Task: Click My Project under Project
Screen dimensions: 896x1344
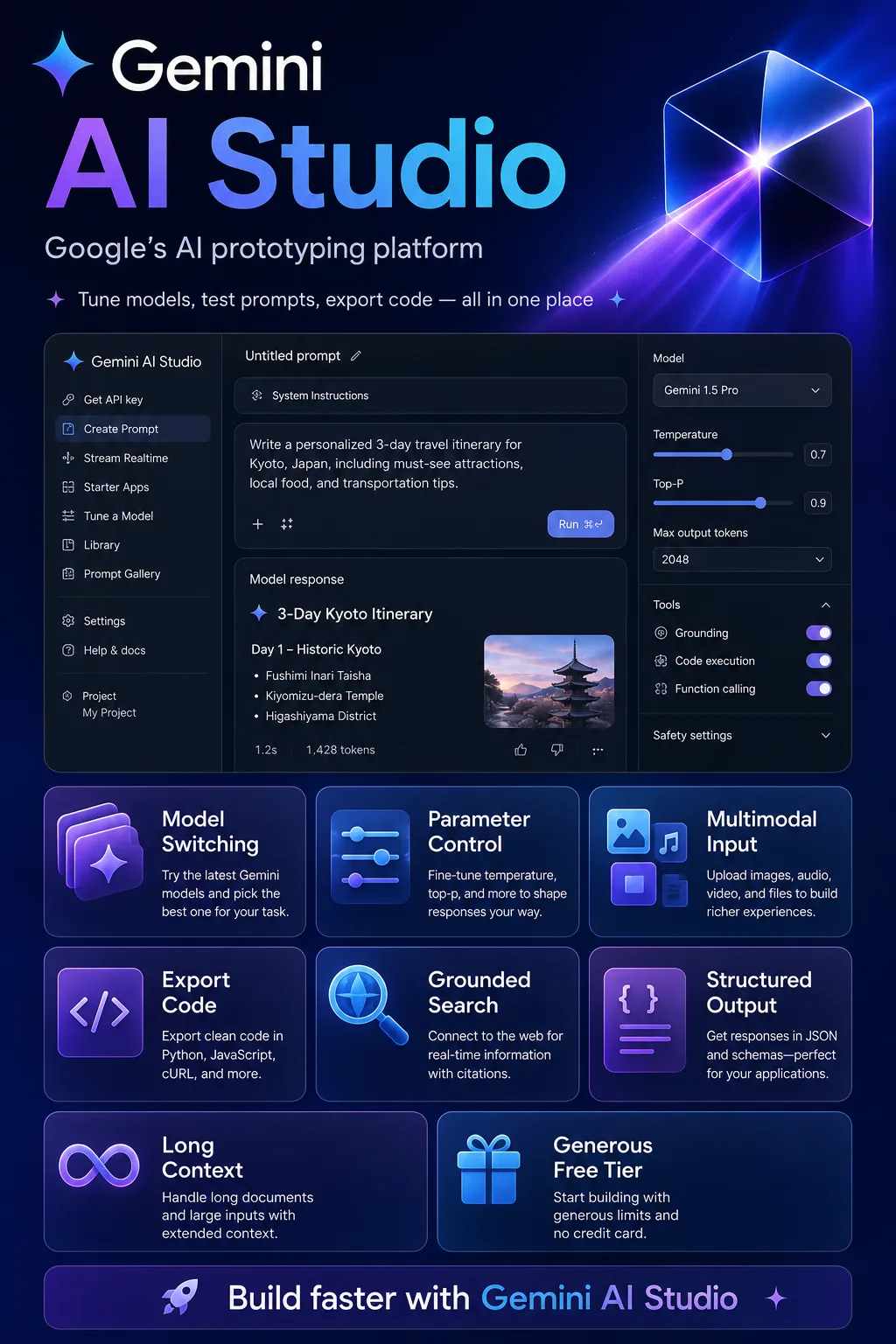Action: [109, 713]
